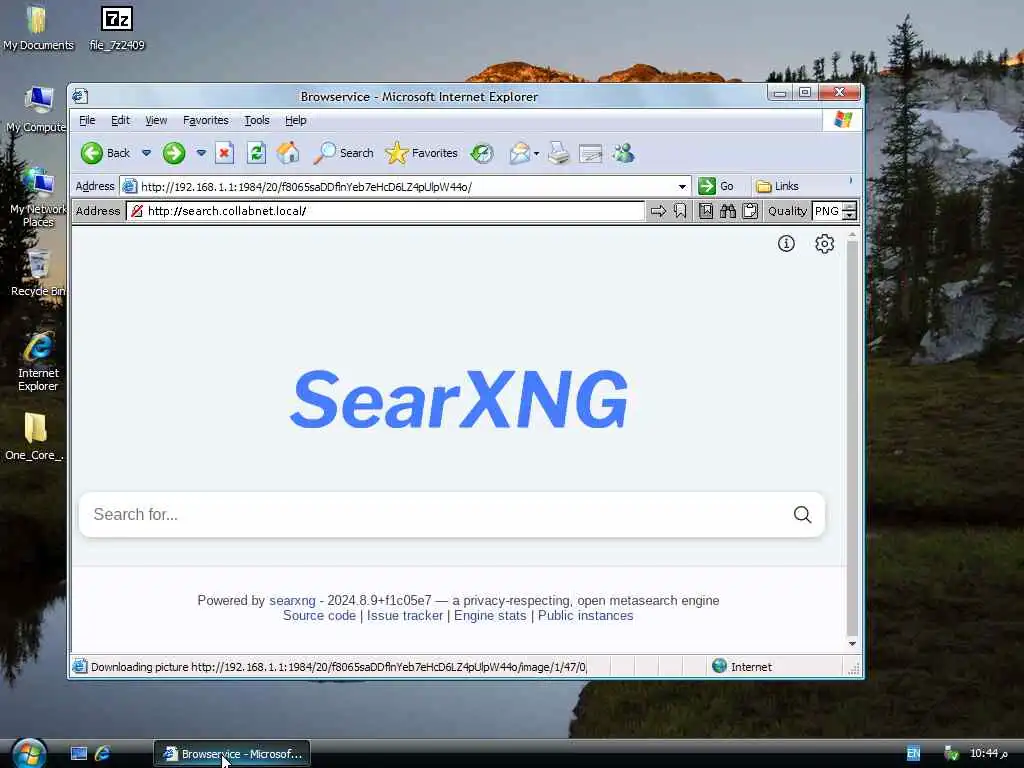Image resolution: width=1024 pixels, height=768 pixels.
Task: Decrease Quality with the spinner down arrow
Action: pos(850,216)
